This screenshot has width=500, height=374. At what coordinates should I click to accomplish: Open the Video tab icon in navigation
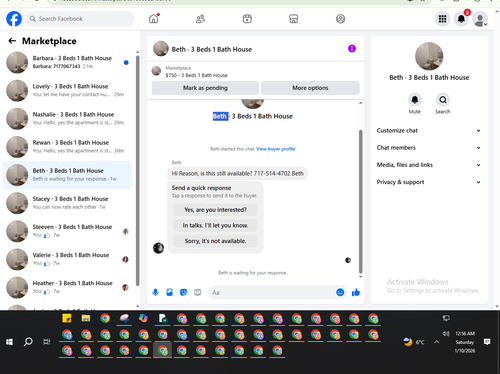pos(247,19)
